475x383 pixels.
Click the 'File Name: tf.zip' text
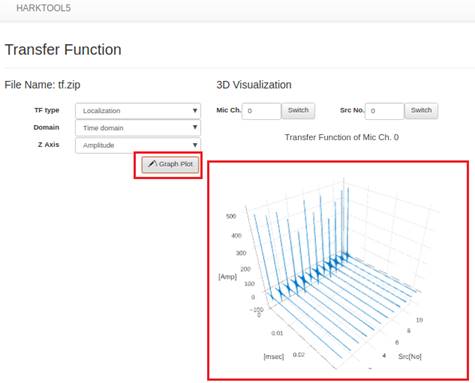42,85
